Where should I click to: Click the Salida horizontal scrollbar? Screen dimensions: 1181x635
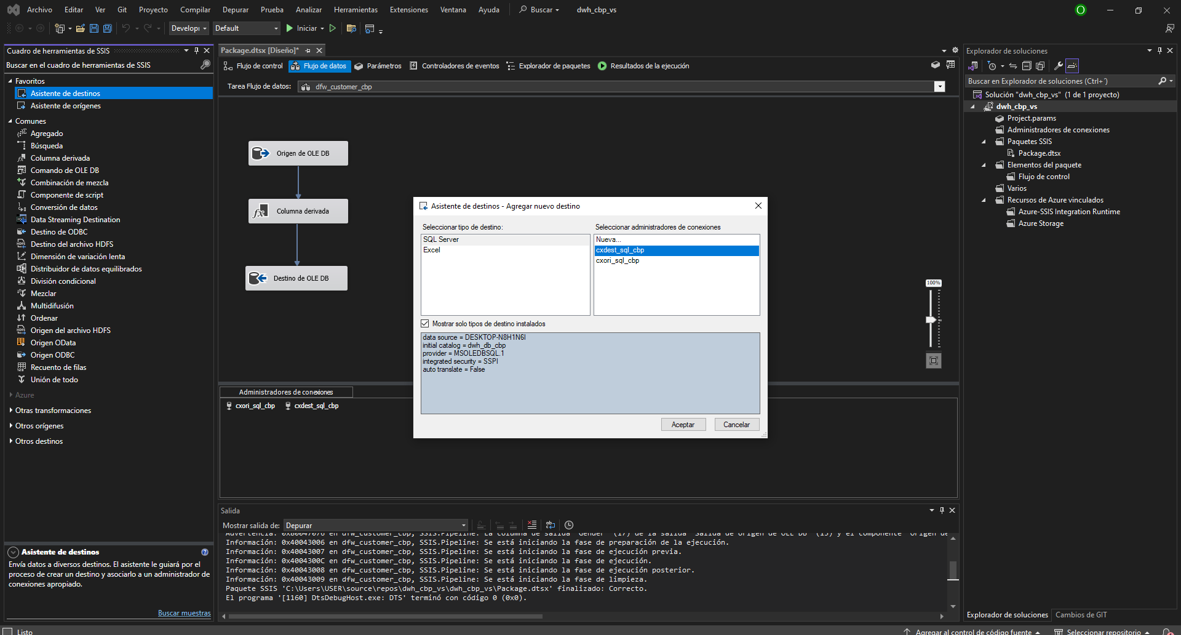click(x=386, y=616)
